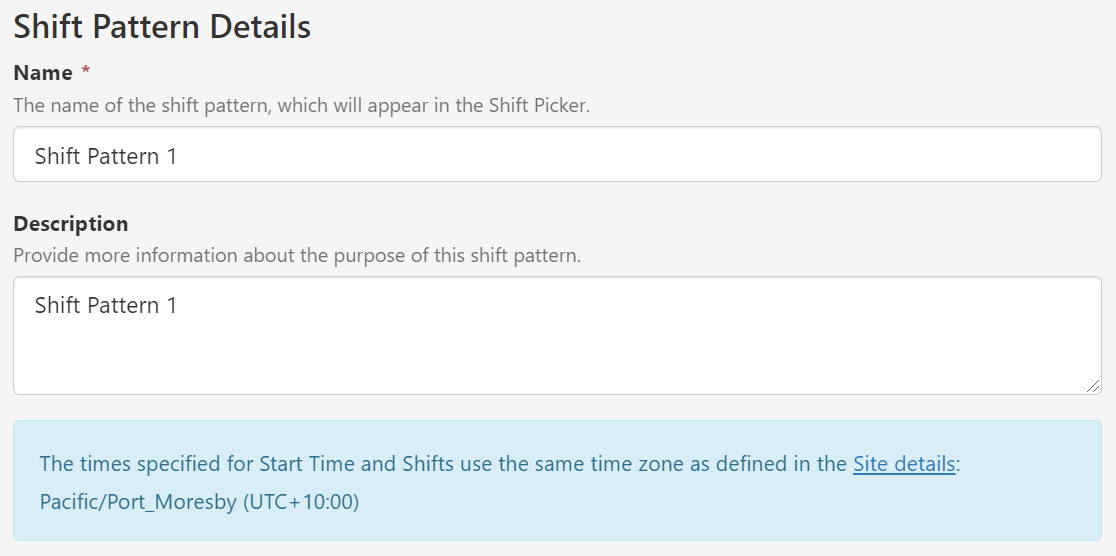The width and height of the screenshot is (1116, 556).
Task: Click the red required asterisk beside Name
Action: pos(86,73)
